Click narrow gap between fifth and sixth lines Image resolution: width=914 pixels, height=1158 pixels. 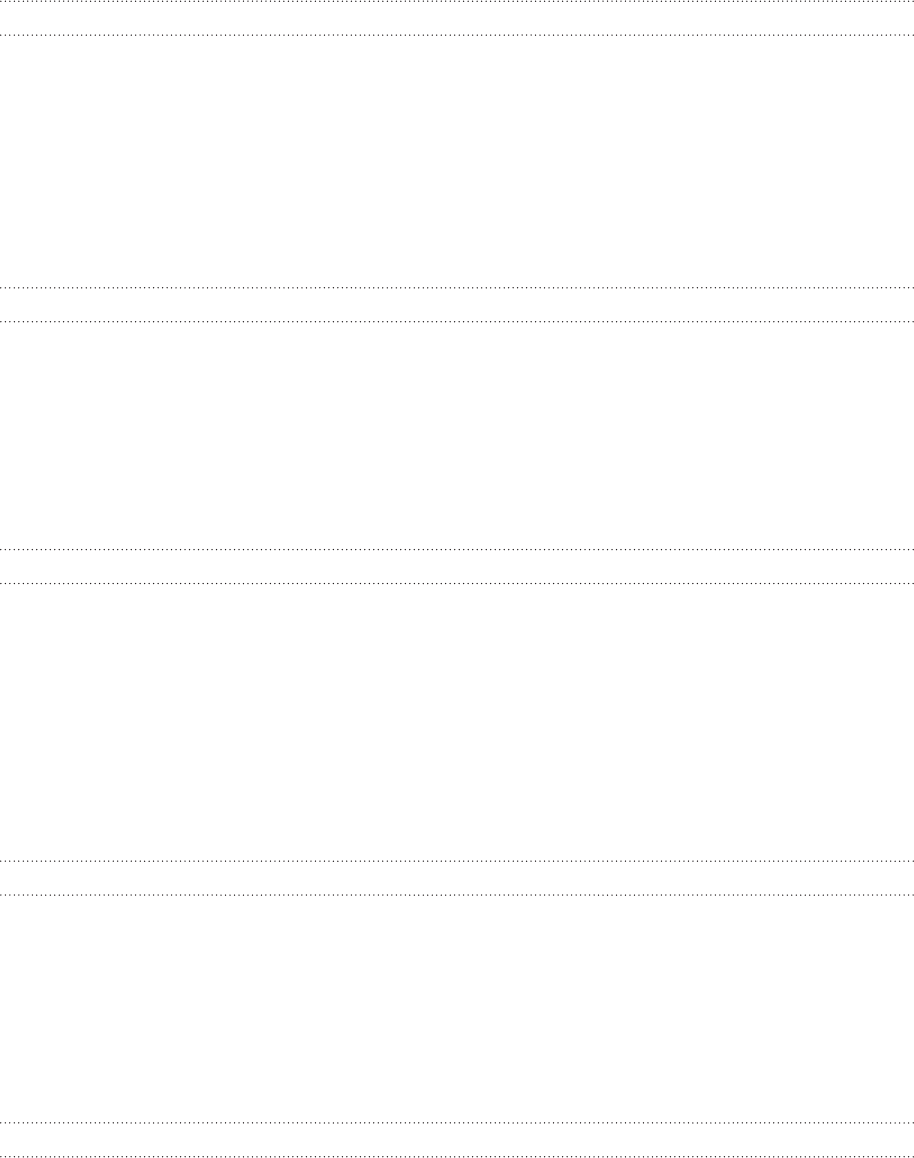tap(457, 566)
